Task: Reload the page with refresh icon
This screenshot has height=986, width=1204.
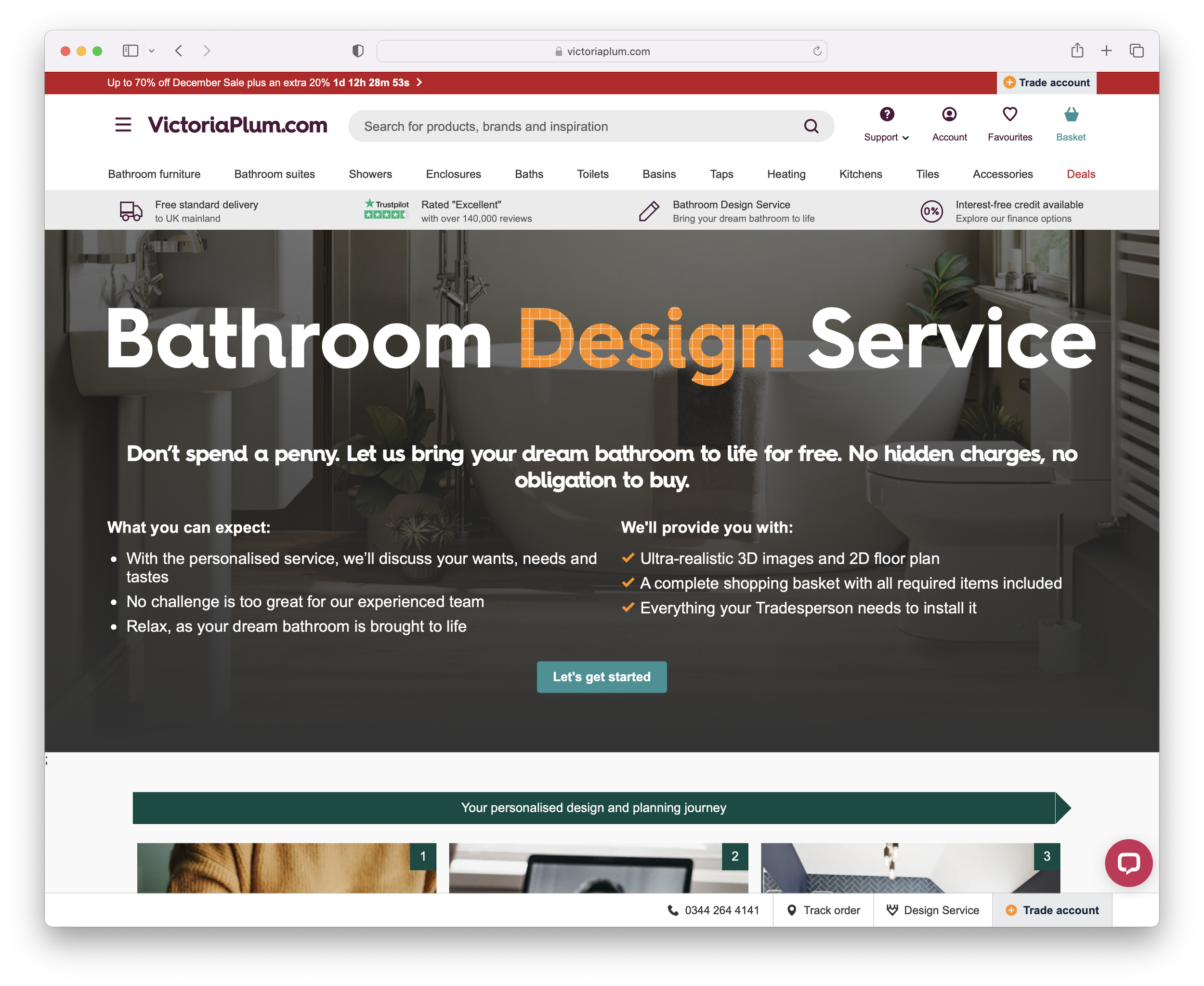Action: click(816, 51)
